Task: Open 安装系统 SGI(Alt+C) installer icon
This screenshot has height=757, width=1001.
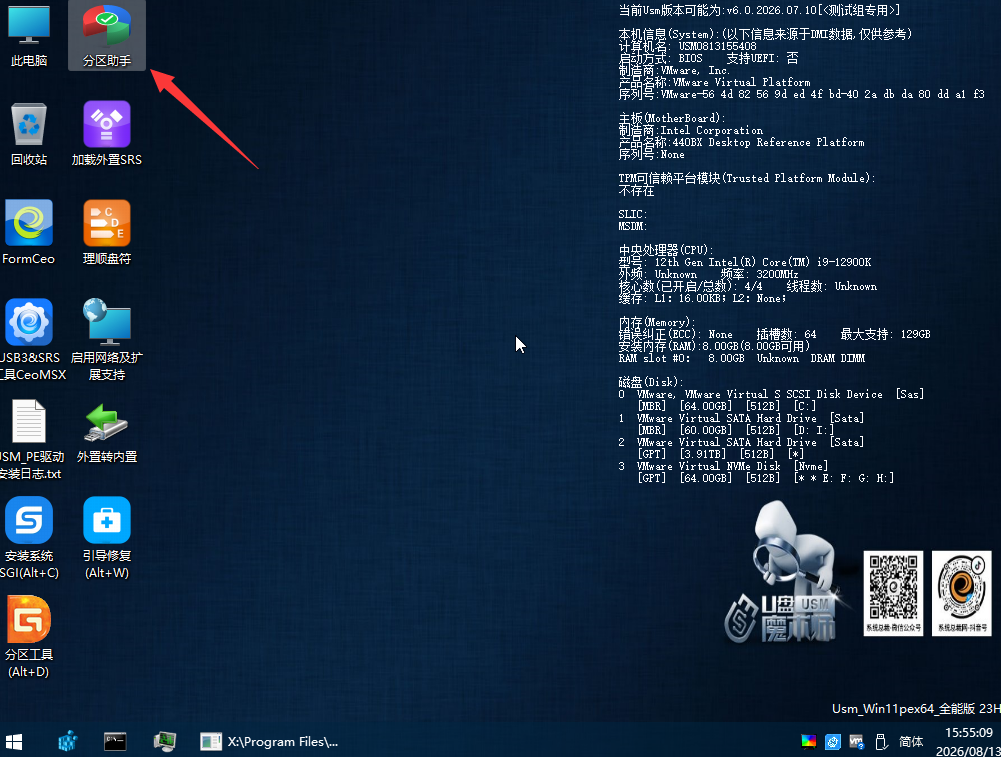Action: (29, 538)
